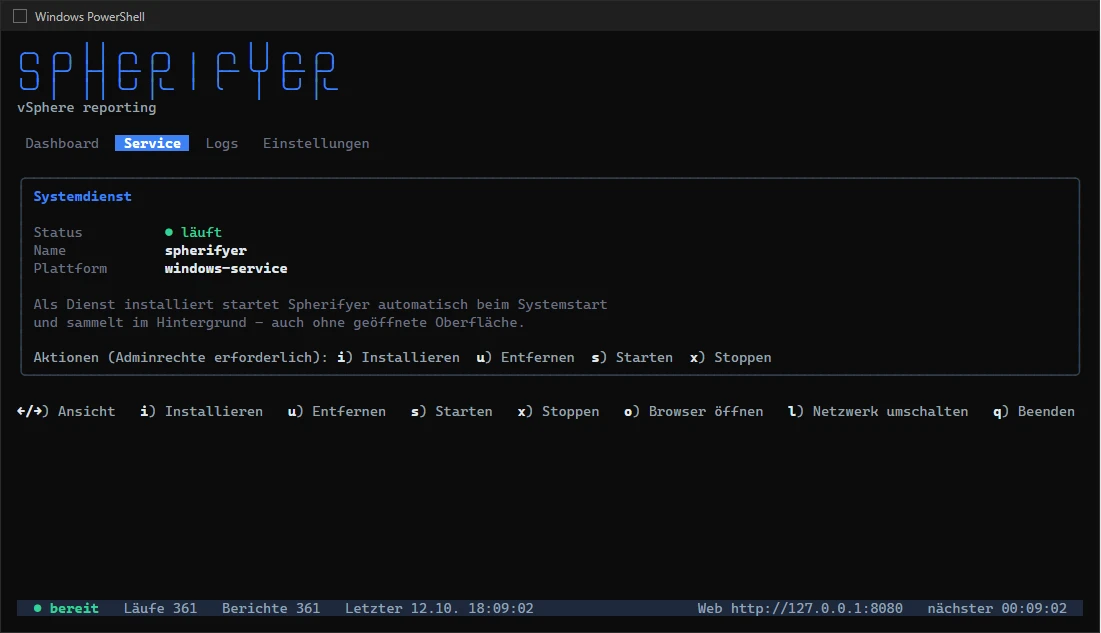Click Starten in the Aktionen line
This screenshot has width=1101, height=633.
(632, 357)
